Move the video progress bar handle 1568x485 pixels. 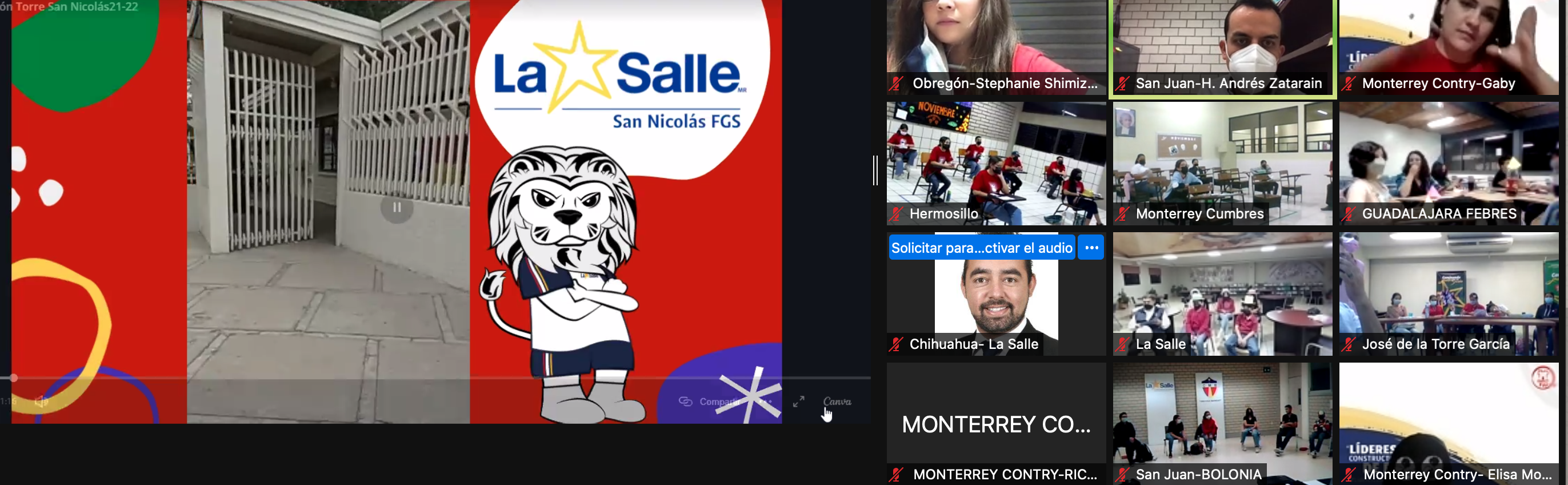point(13,379)
